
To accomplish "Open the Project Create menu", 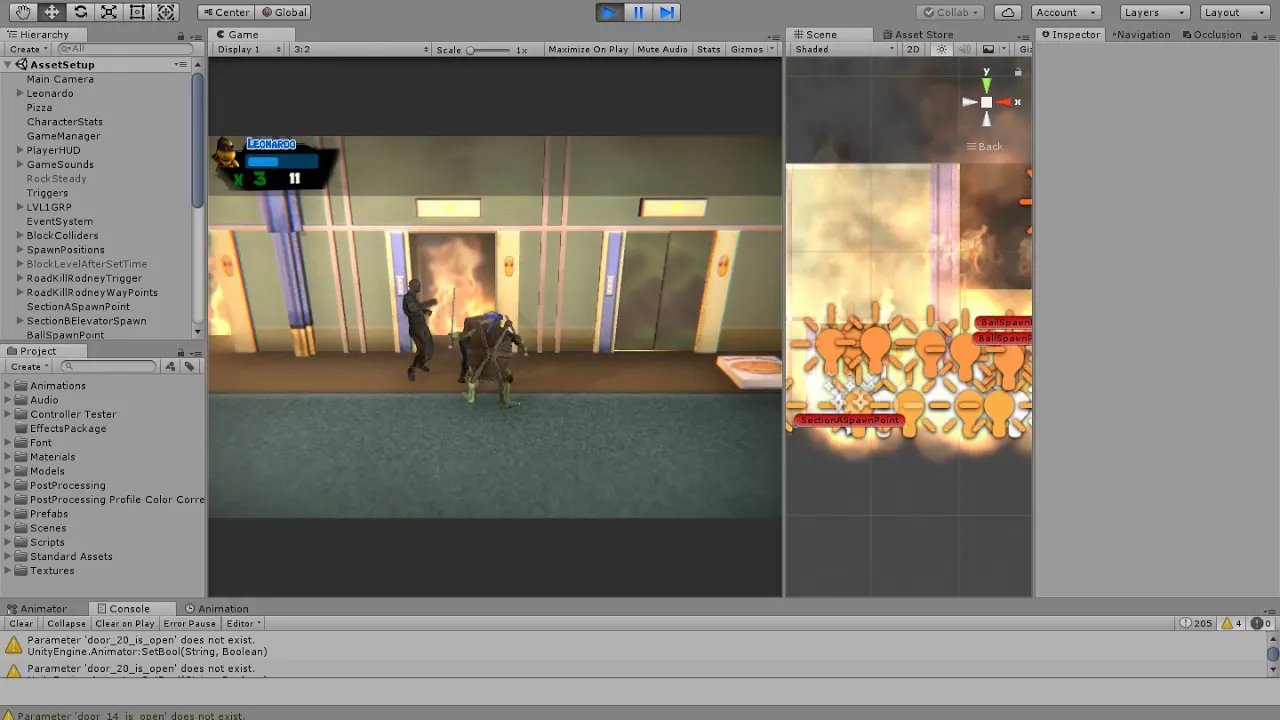I will pos(28,366).
